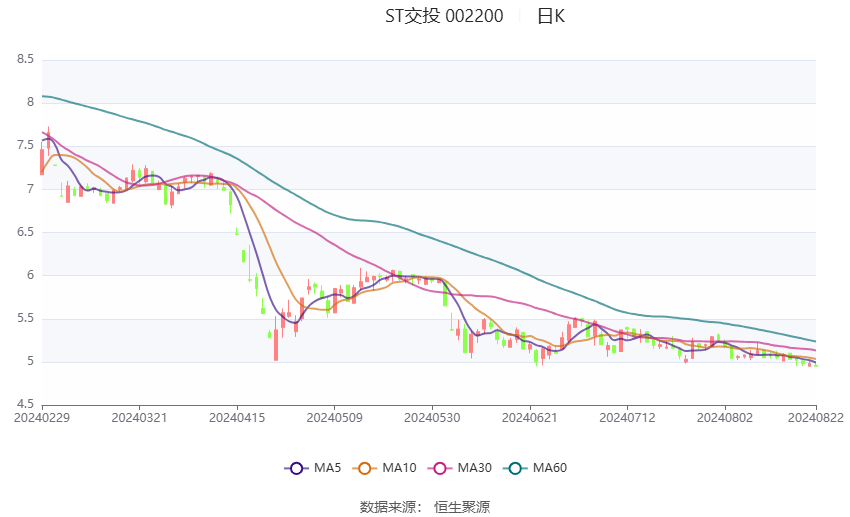Select the 20240415 date on the x-axis
850x517 pixels.
point(237,417)
